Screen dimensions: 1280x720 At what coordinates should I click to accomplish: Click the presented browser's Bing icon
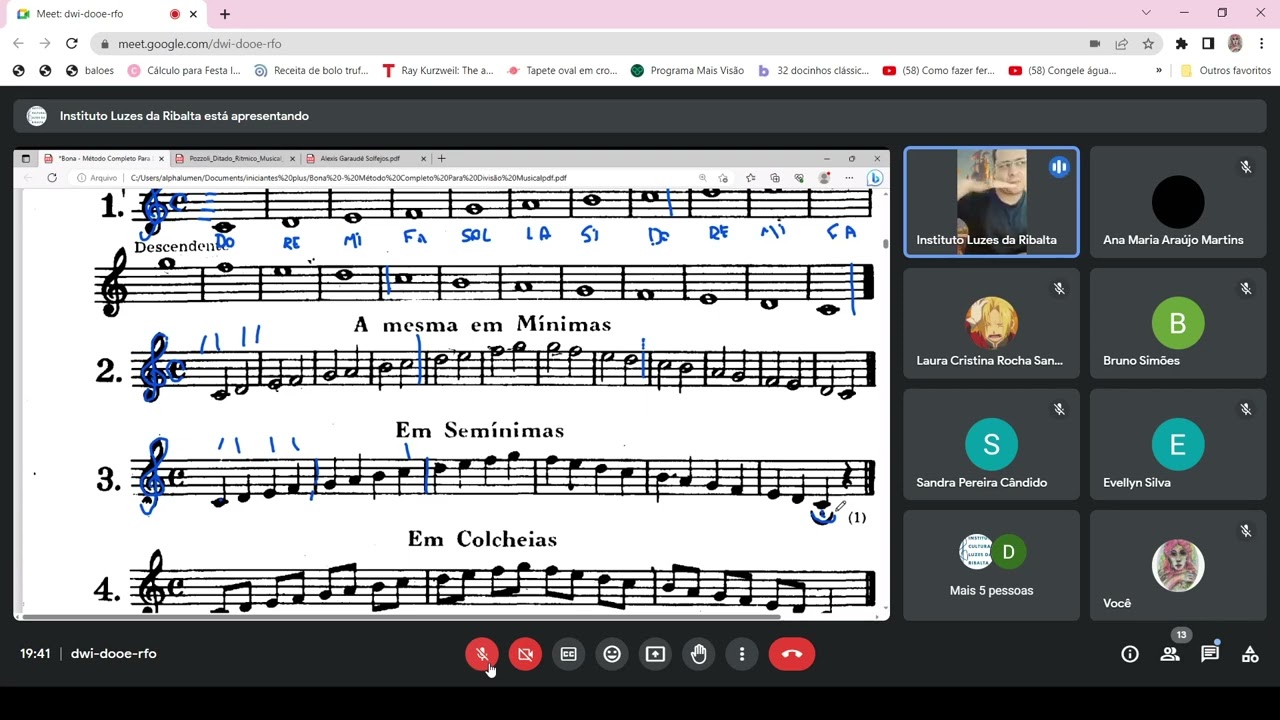(875, 178)
